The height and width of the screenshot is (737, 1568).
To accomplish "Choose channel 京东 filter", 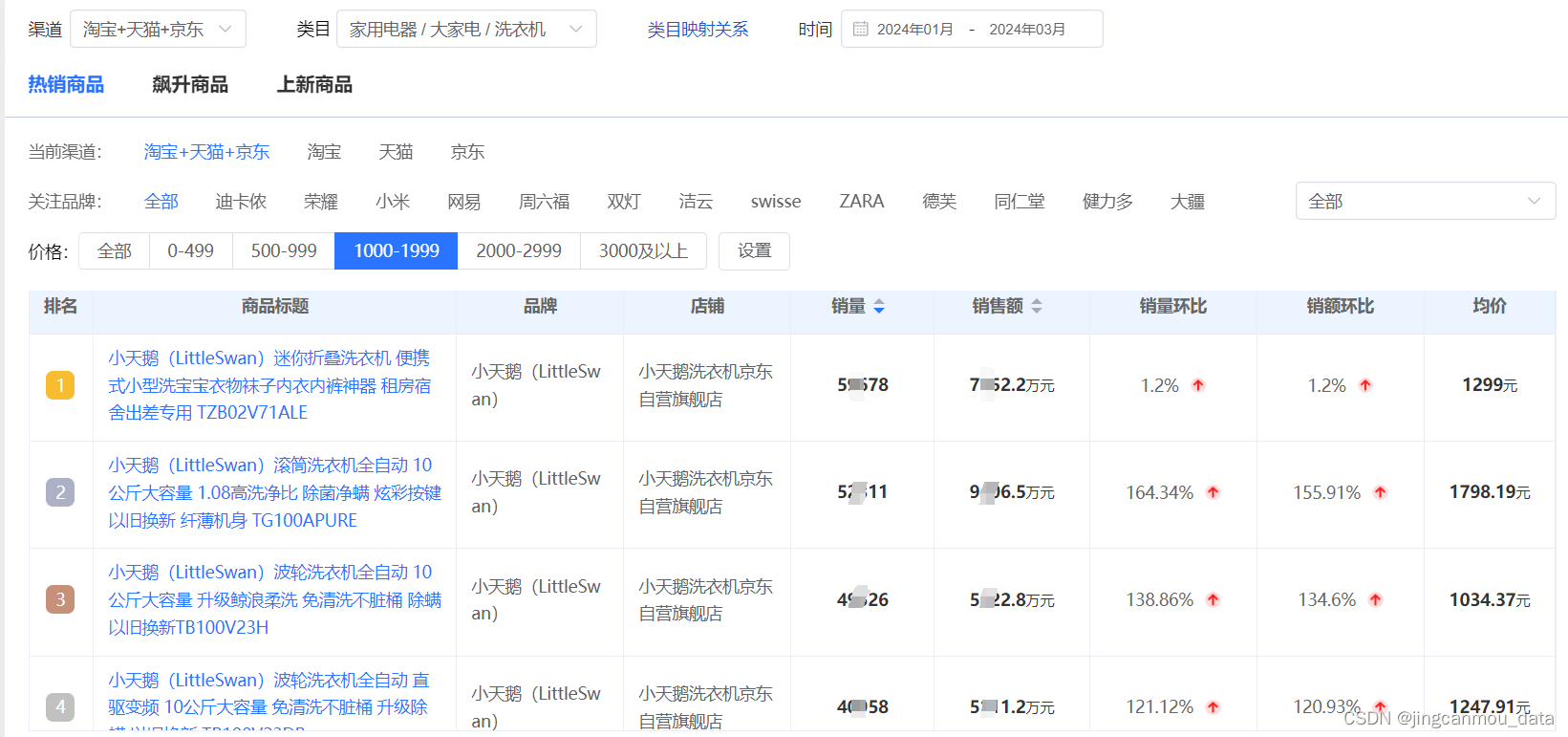I will point(467,152).
